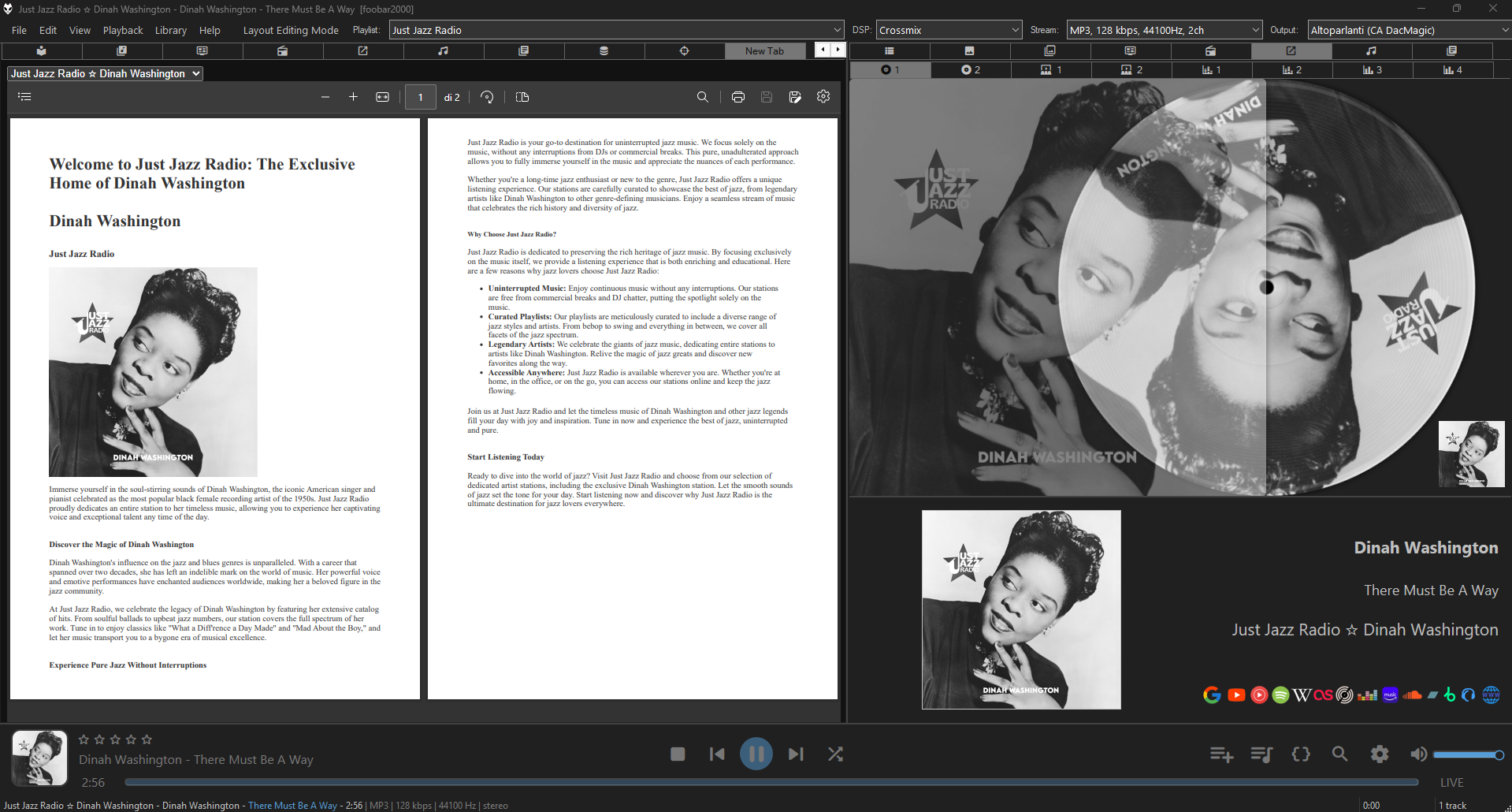Zoom in the PDF with the plus icon

(x=353, y=97)
